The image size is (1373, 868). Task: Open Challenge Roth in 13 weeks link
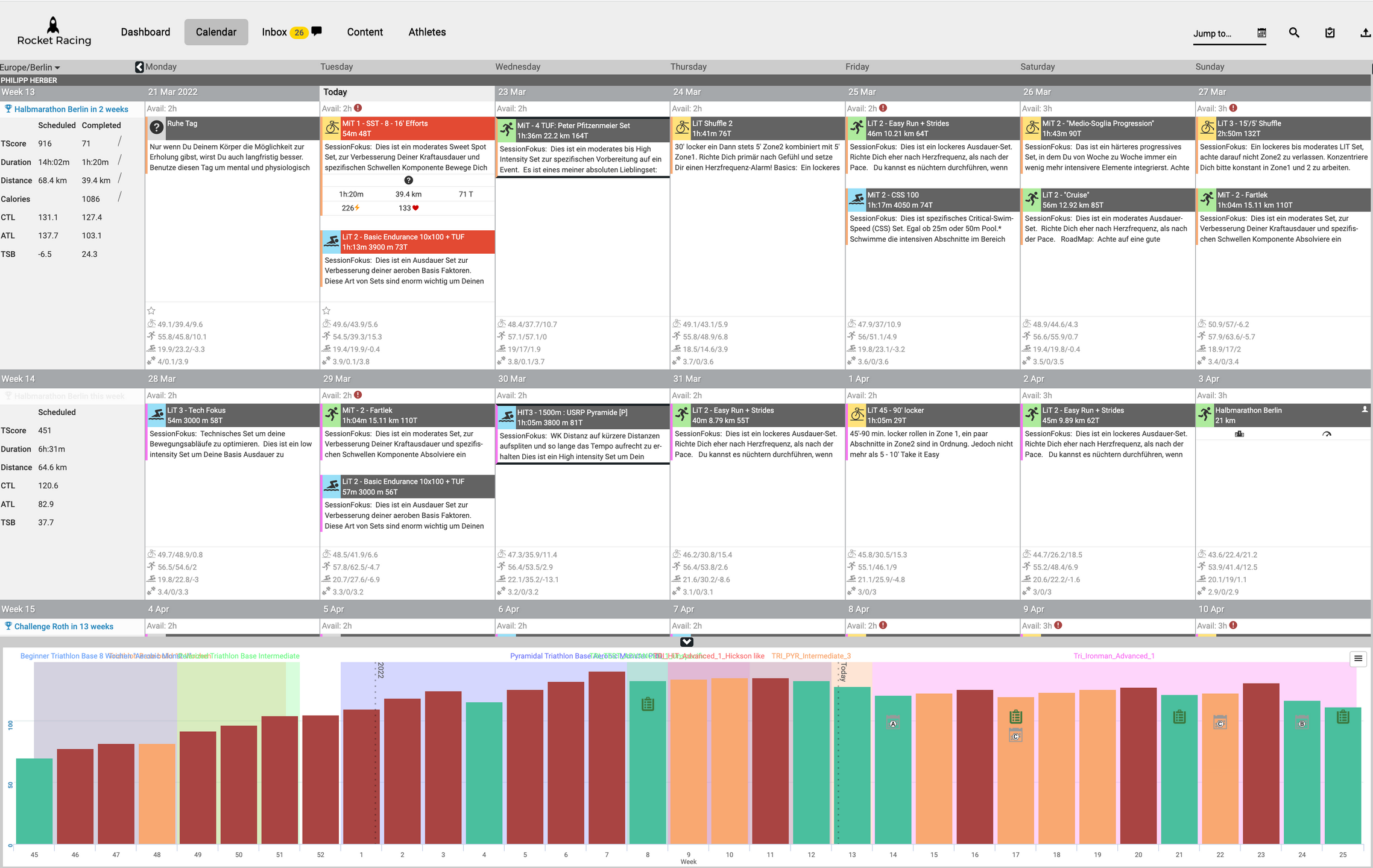(64, 626)
